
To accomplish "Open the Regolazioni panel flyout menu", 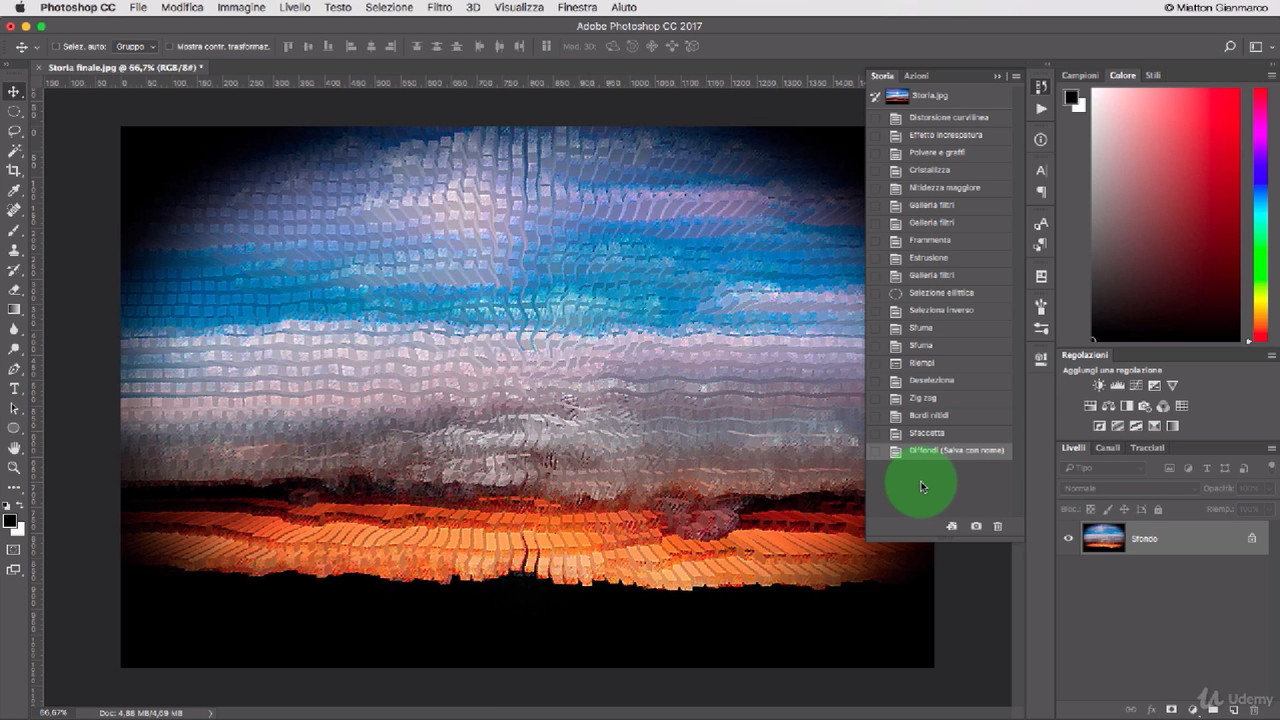I will coord(1272,355).
